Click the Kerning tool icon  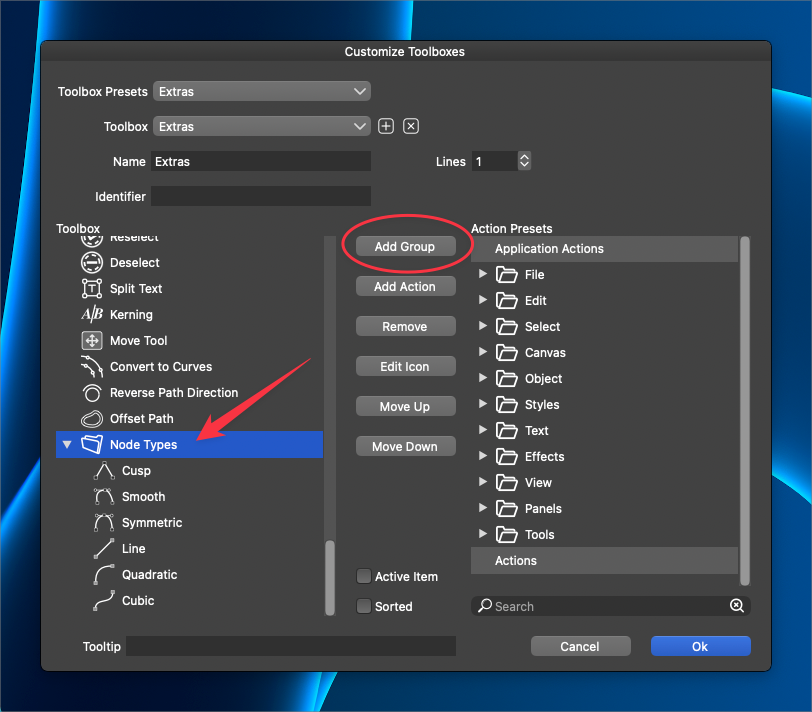point(92,315)
